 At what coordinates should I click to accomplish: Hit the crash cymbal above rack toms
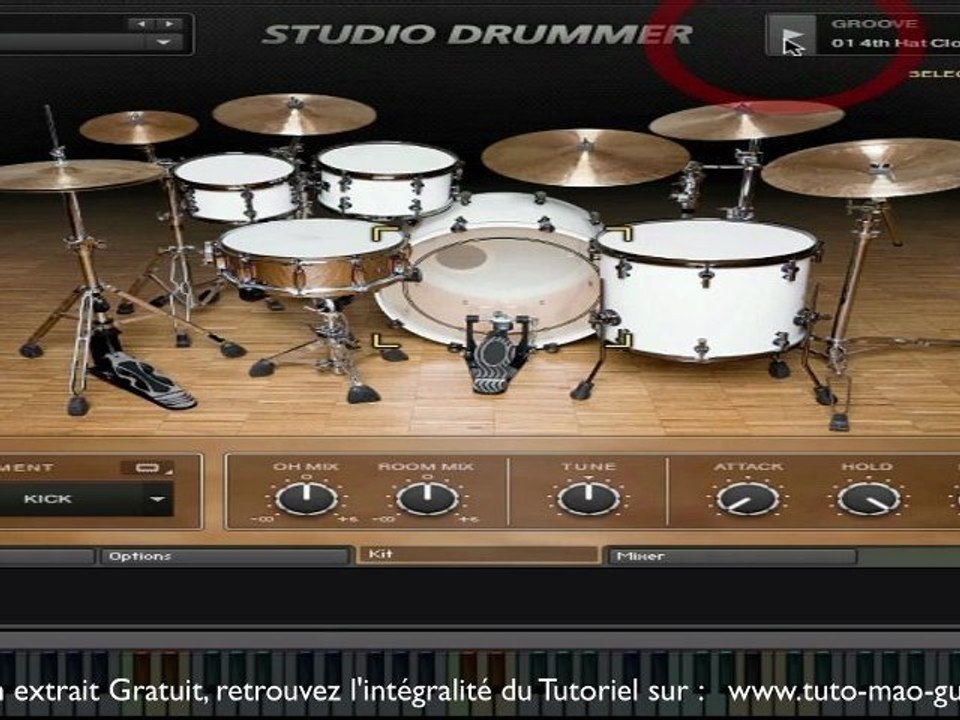pos(294,114)
